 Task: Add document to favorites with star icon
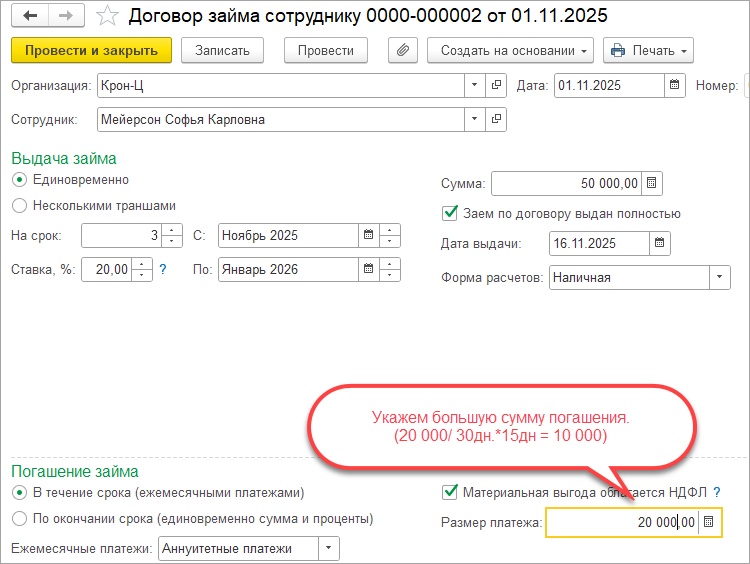pos(107,16)
